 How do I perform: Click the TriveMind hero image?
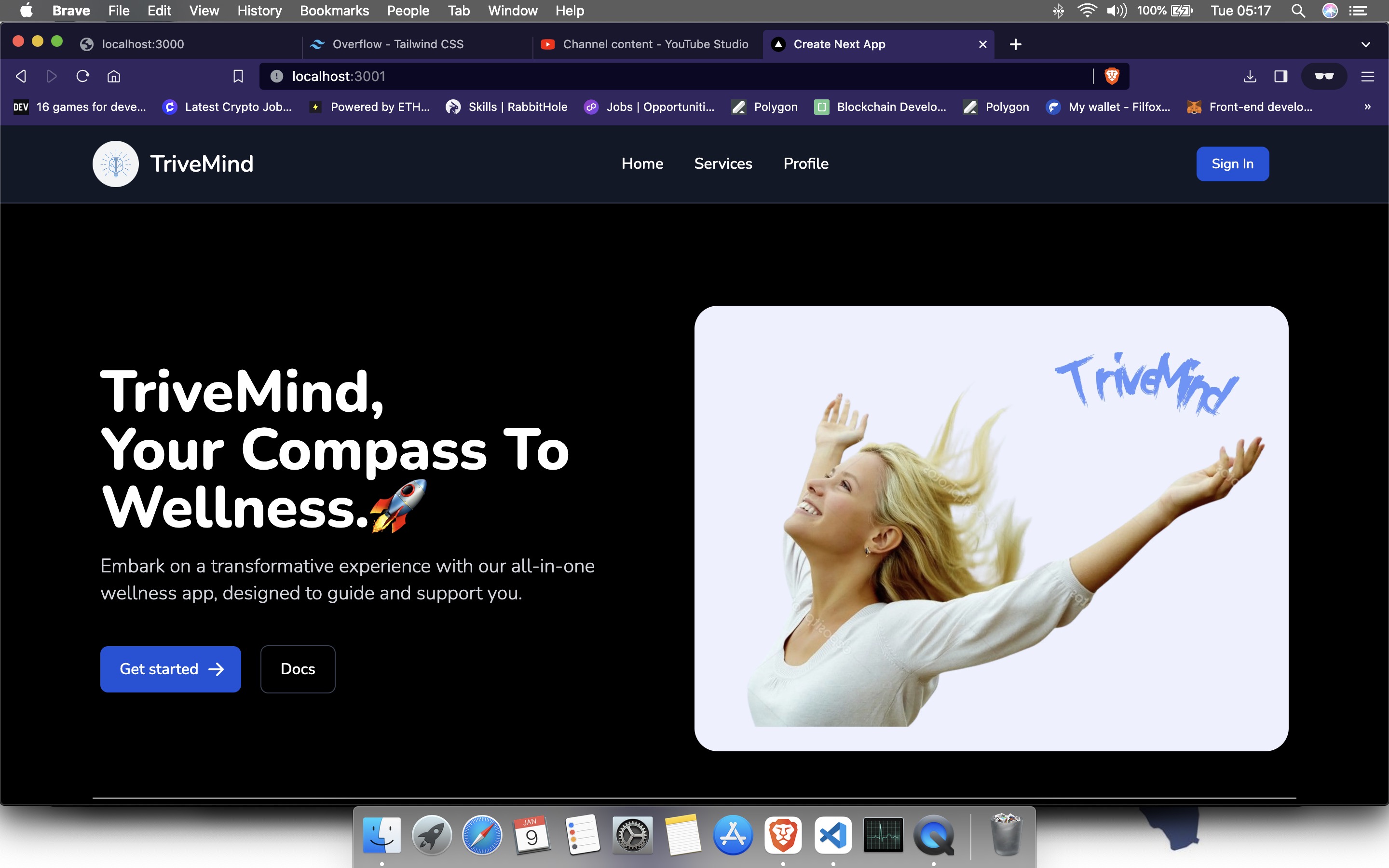click(x=991, y=528)
